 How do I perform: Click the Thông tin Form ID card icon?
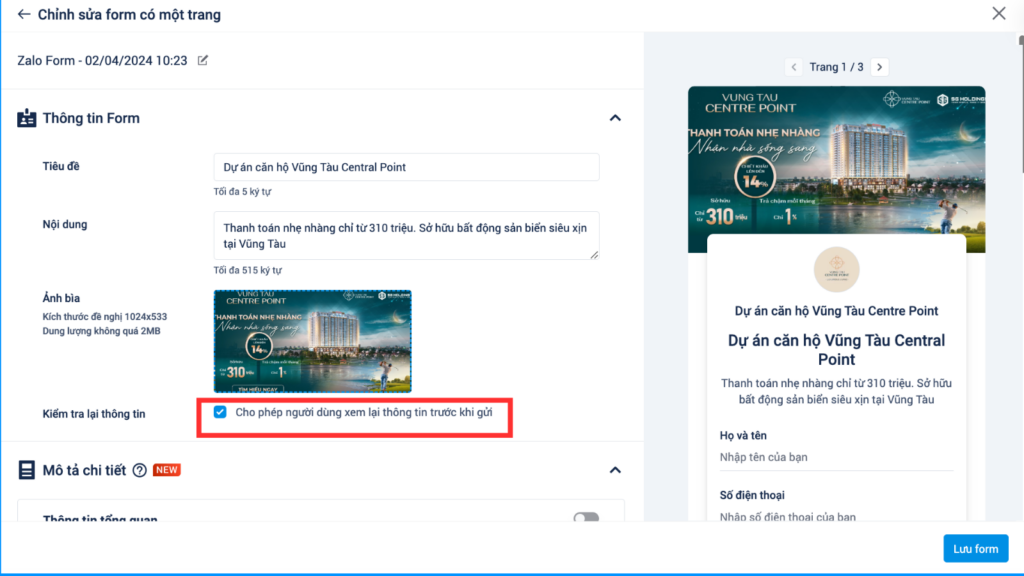click(x=27, y=118)
